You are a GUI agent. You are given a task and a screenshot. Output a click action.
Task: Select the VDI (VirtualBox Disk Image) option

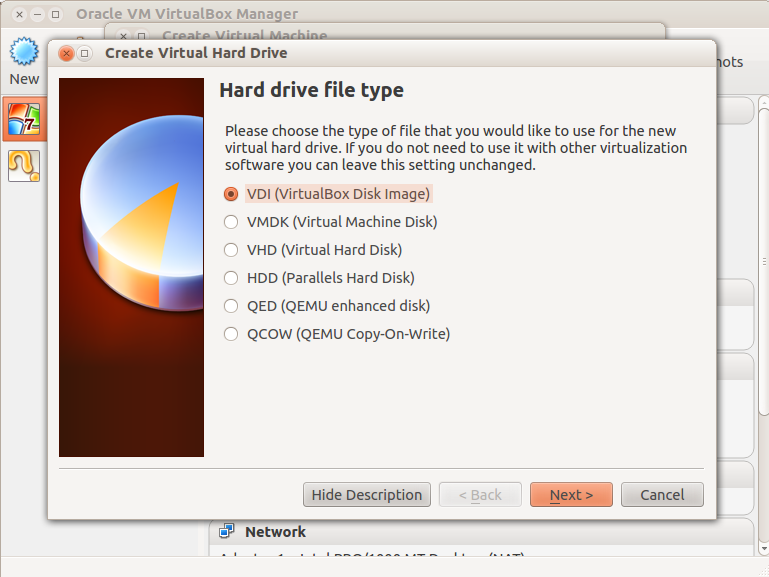[x=327, y=194]
